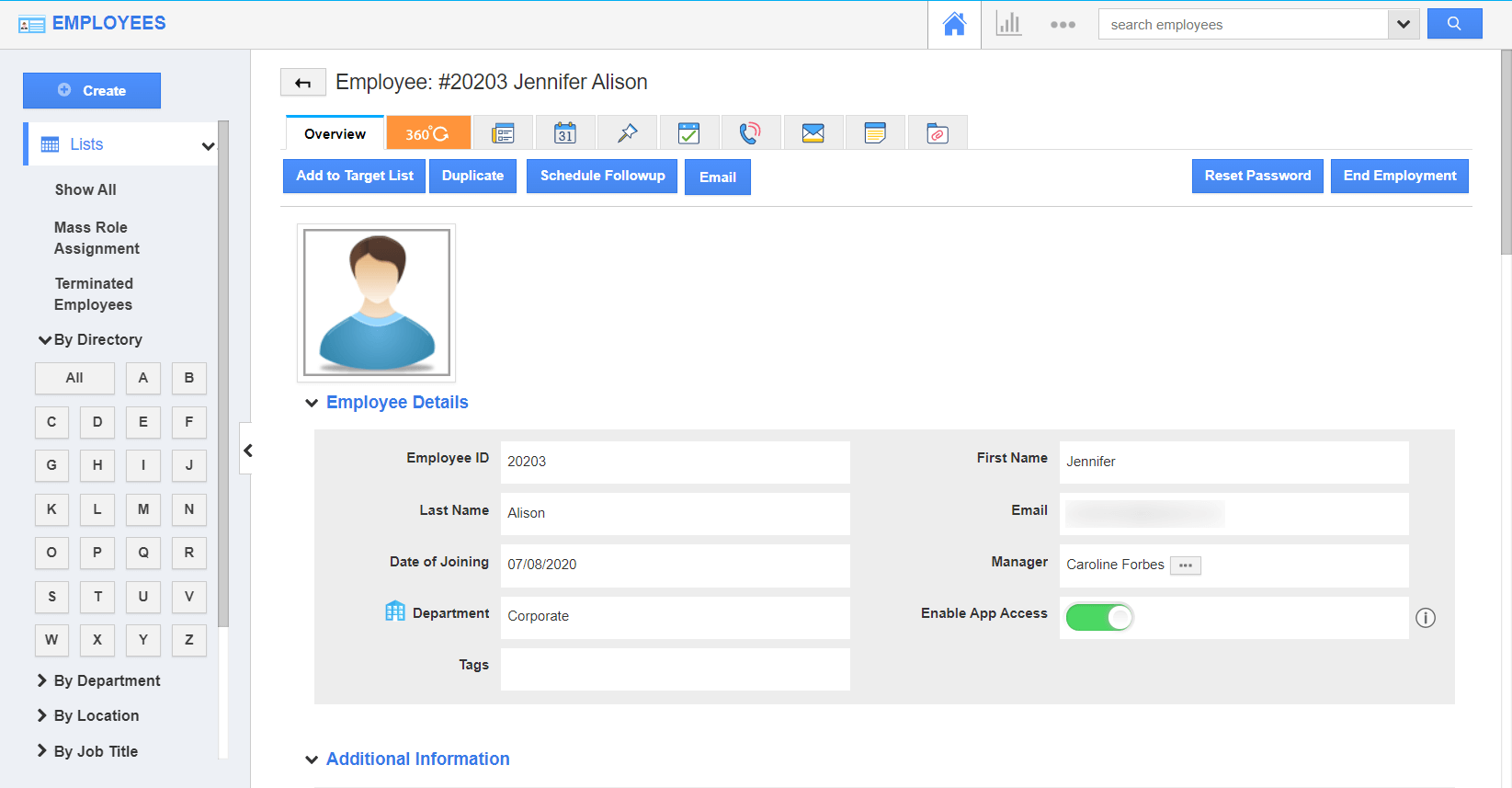Toggle the Enable App Access switch
The height and width of the screenshot is (788, 1512).
coord(1099,617)
